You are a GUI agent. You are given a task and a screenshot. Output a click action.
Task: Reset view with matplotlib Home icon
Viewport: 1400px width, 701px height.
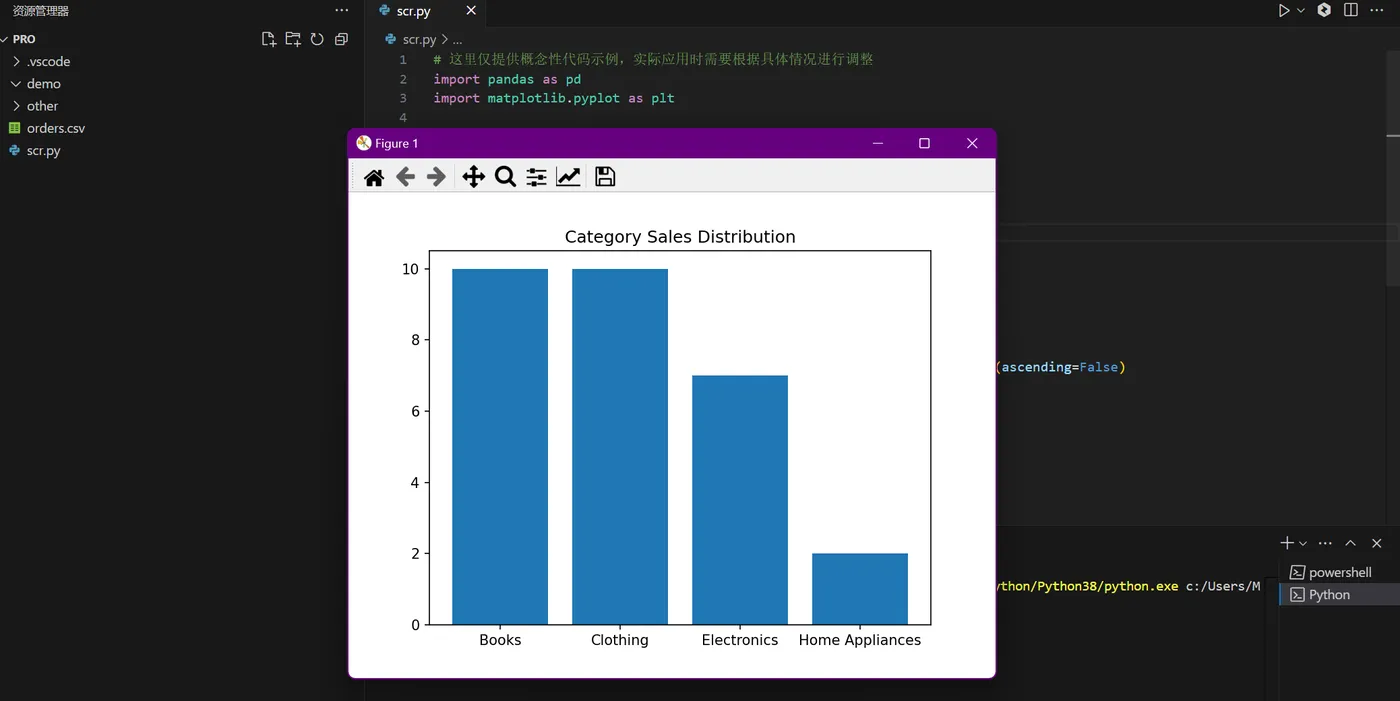(374, 177)
